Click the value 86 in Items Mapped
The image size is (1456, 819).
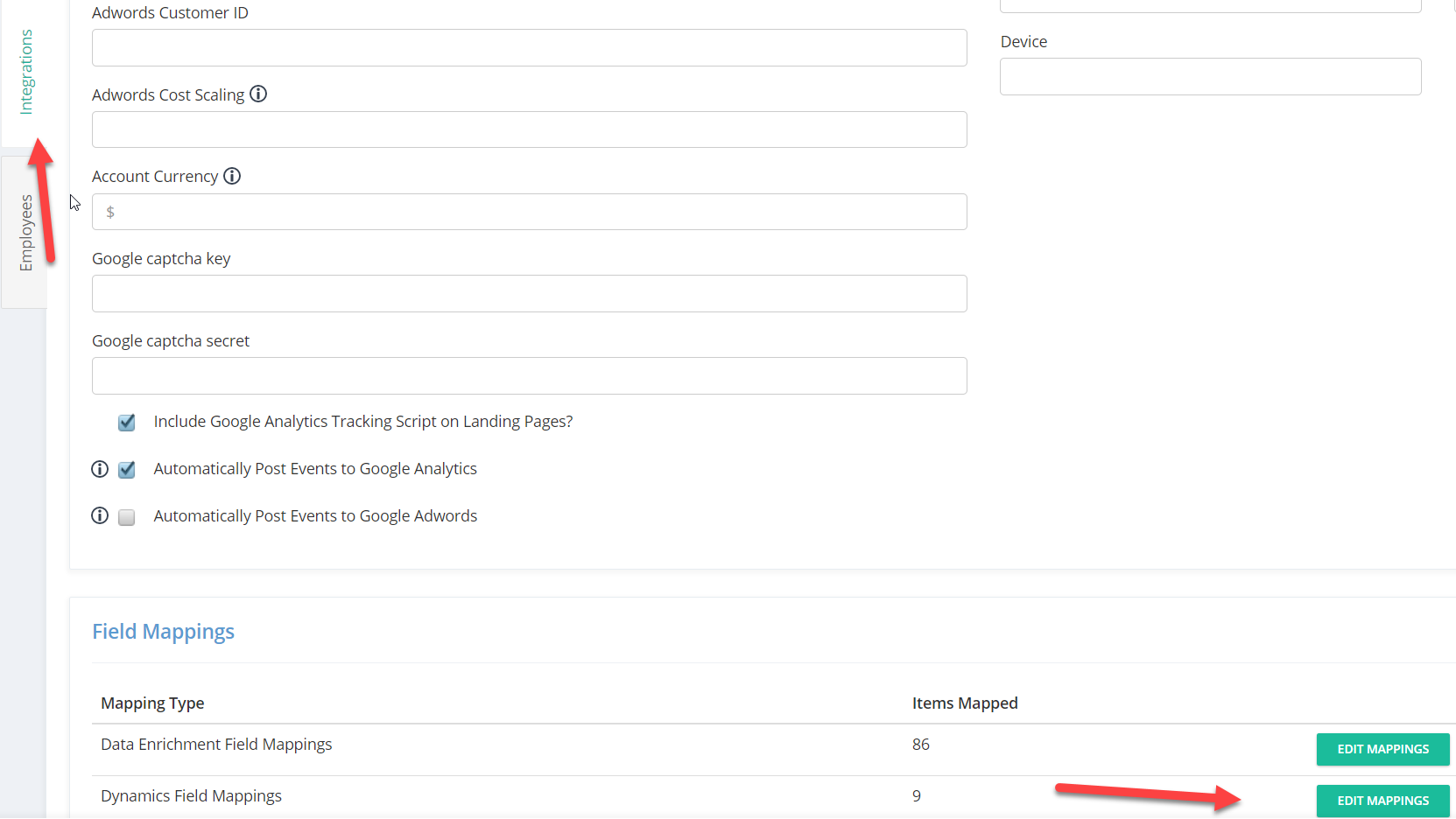(921, 745)
